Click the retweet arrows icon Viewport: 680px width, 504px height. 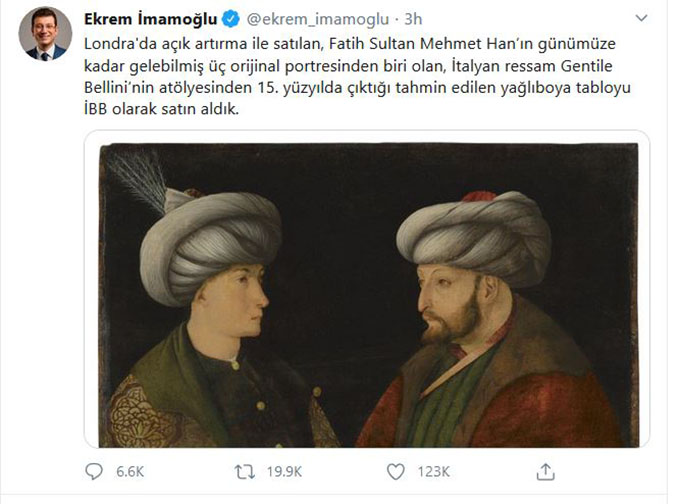coord(245,472)
